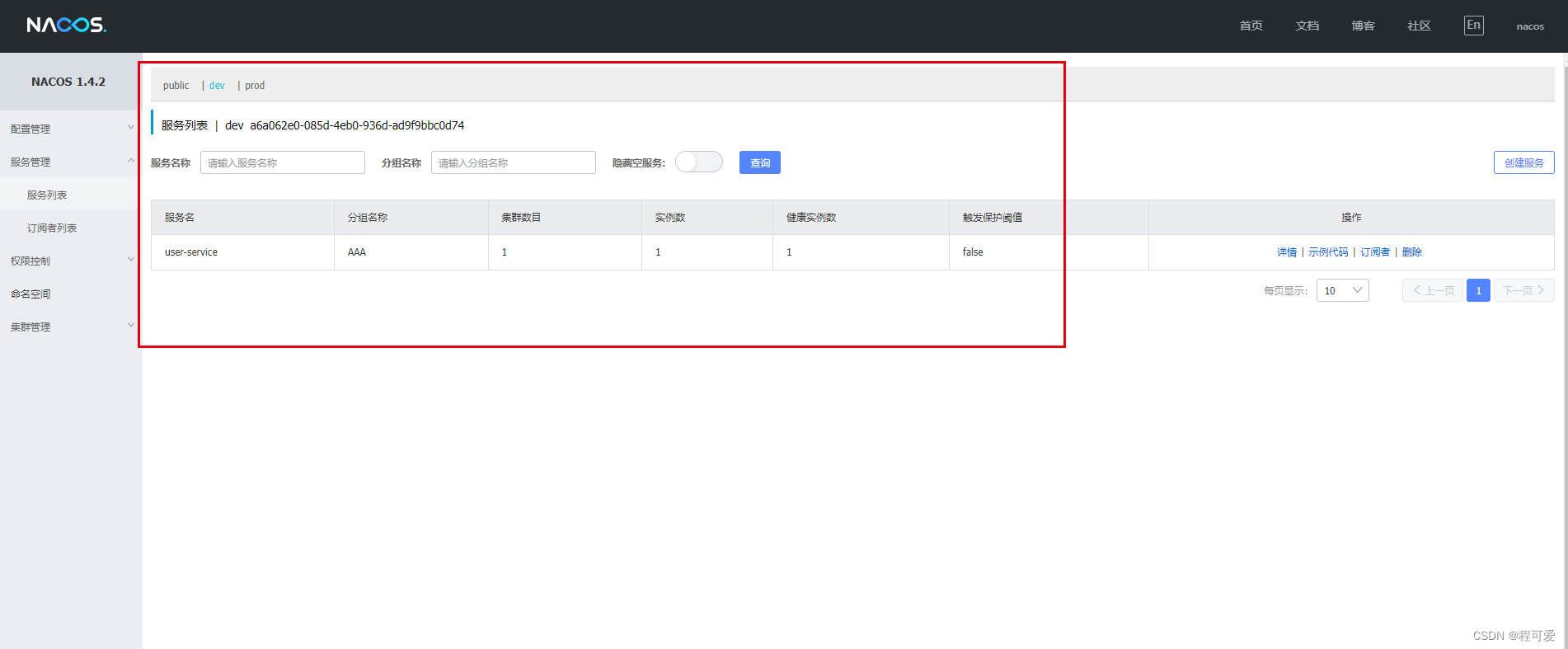The width and height of the screenshot is (1568, 649).
Task: Expand the 配置管理 sidebar section
Action: tap(71, 129)
